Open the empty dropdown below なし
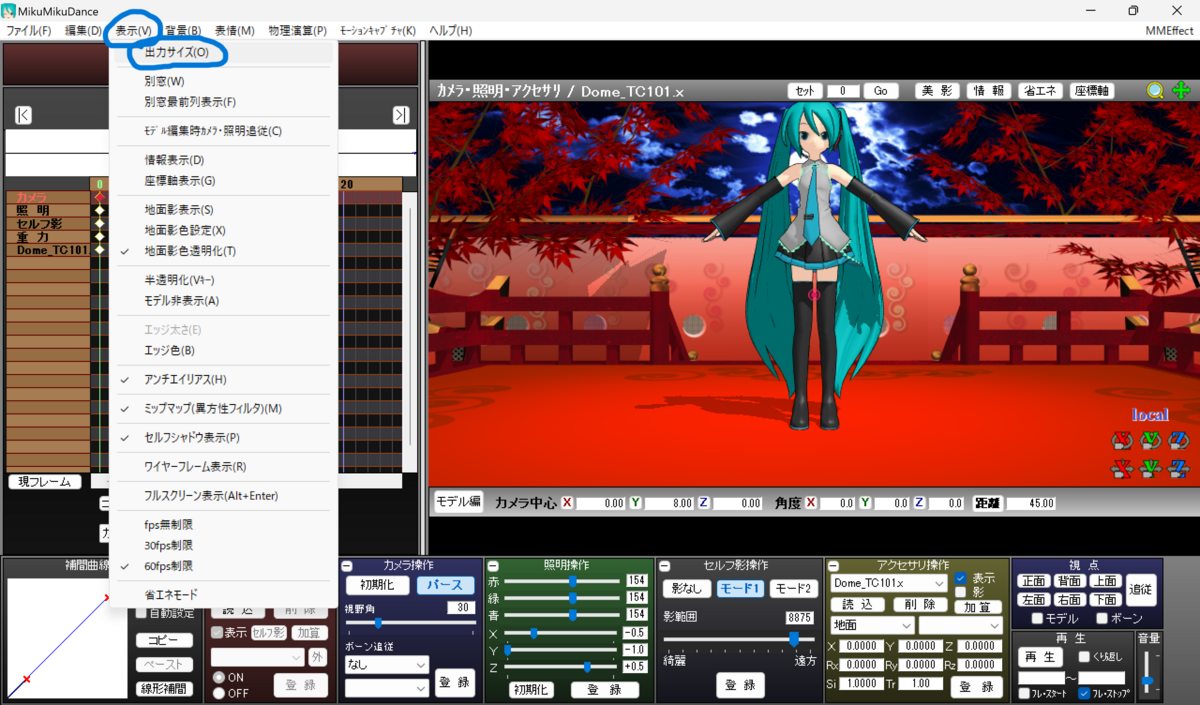 (387, 688)
